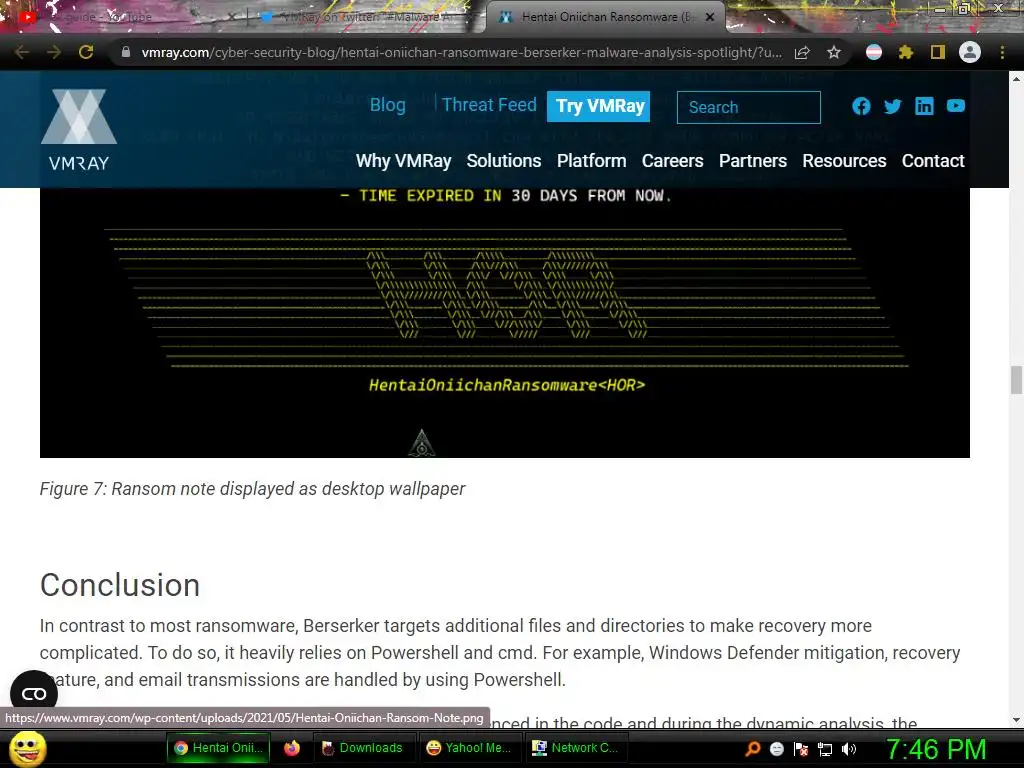Open the Threat Feed link
Image resolution: width=1024 pixels, height=768 pixels.
(489, 105)
